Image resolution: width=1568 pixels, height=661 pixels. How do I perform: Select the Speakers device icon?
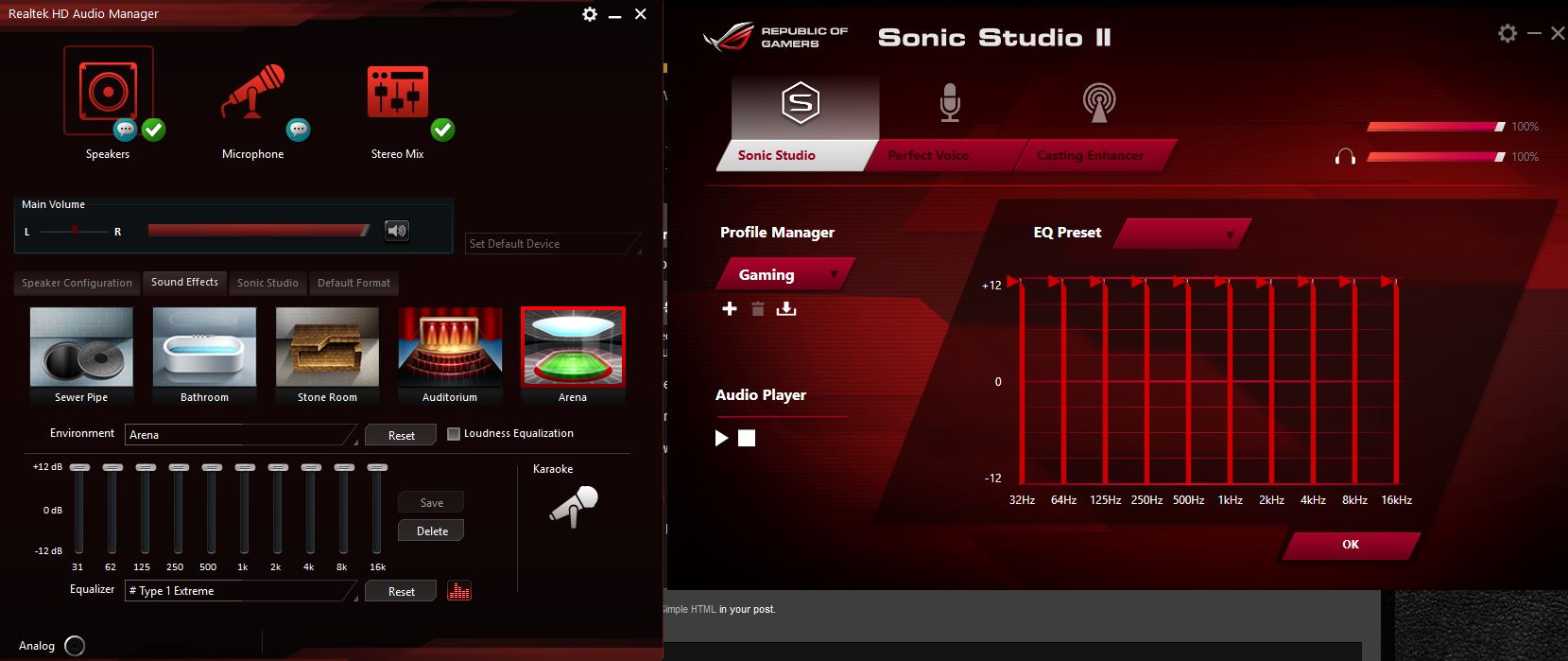click(108, 92)
